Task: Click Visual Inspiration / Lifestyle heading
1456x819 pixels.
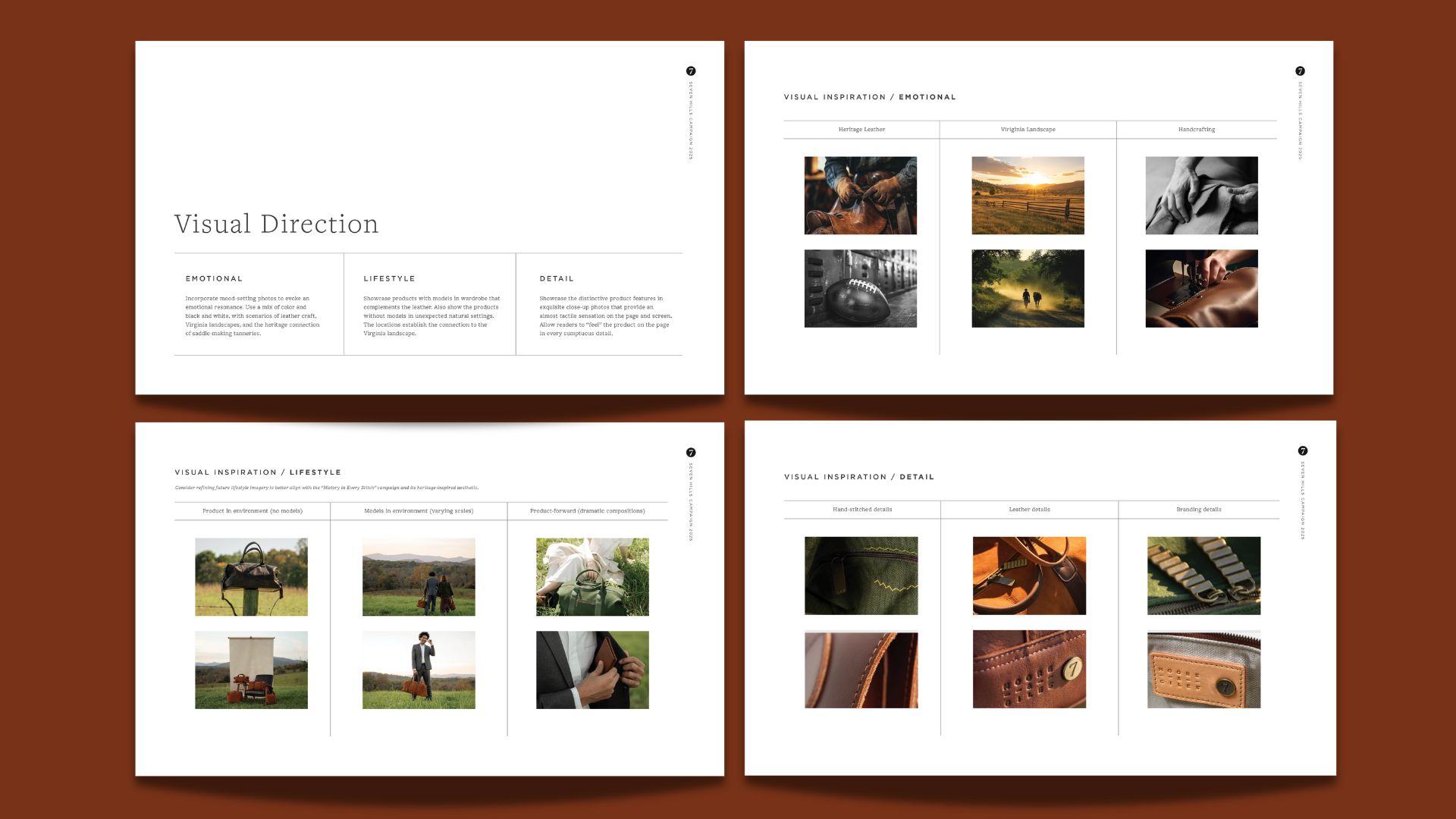Action: click(x=258, y=472)
